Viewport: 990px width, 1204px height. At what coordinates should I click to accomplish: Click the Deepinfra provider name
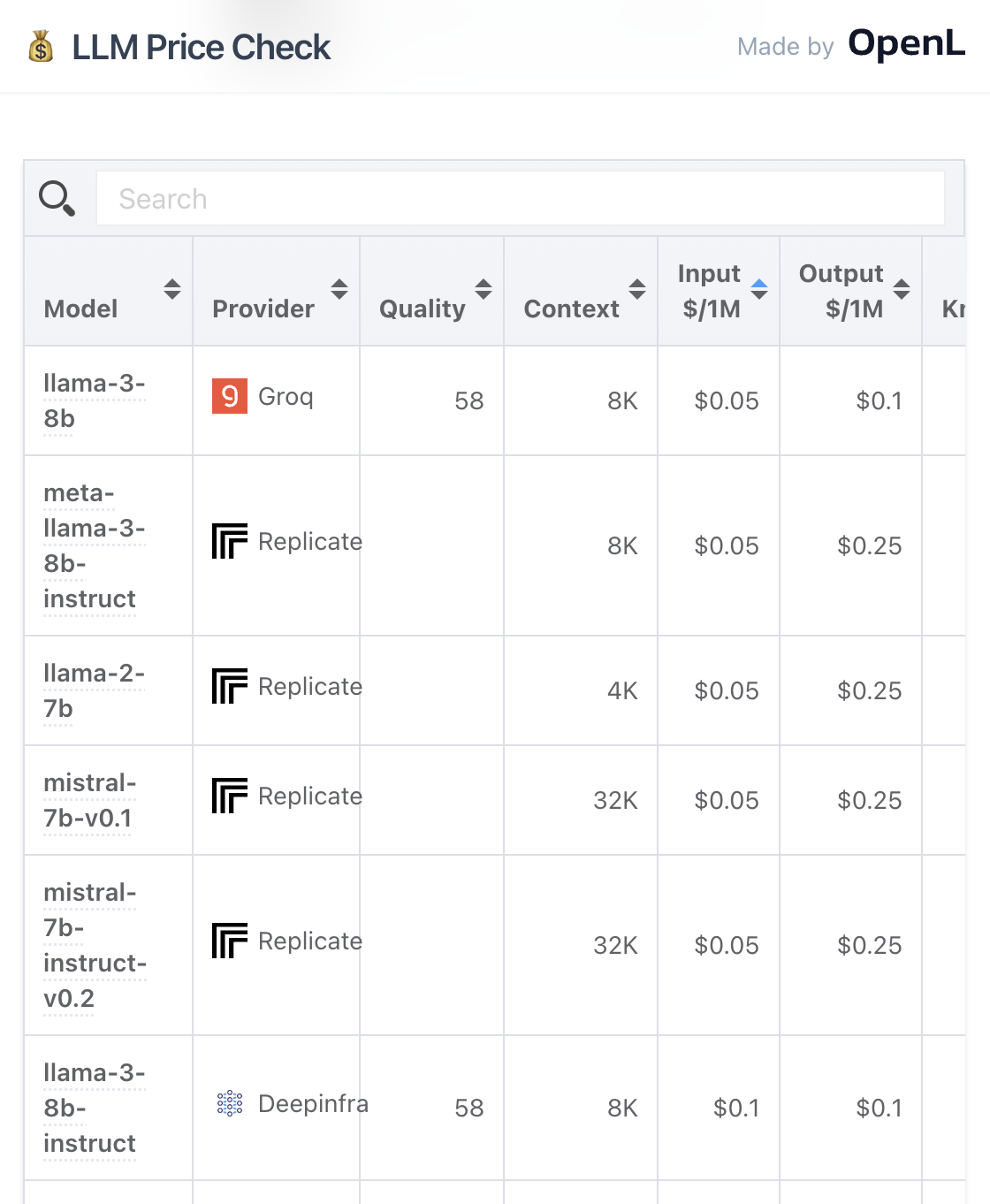pos(313,1103)
